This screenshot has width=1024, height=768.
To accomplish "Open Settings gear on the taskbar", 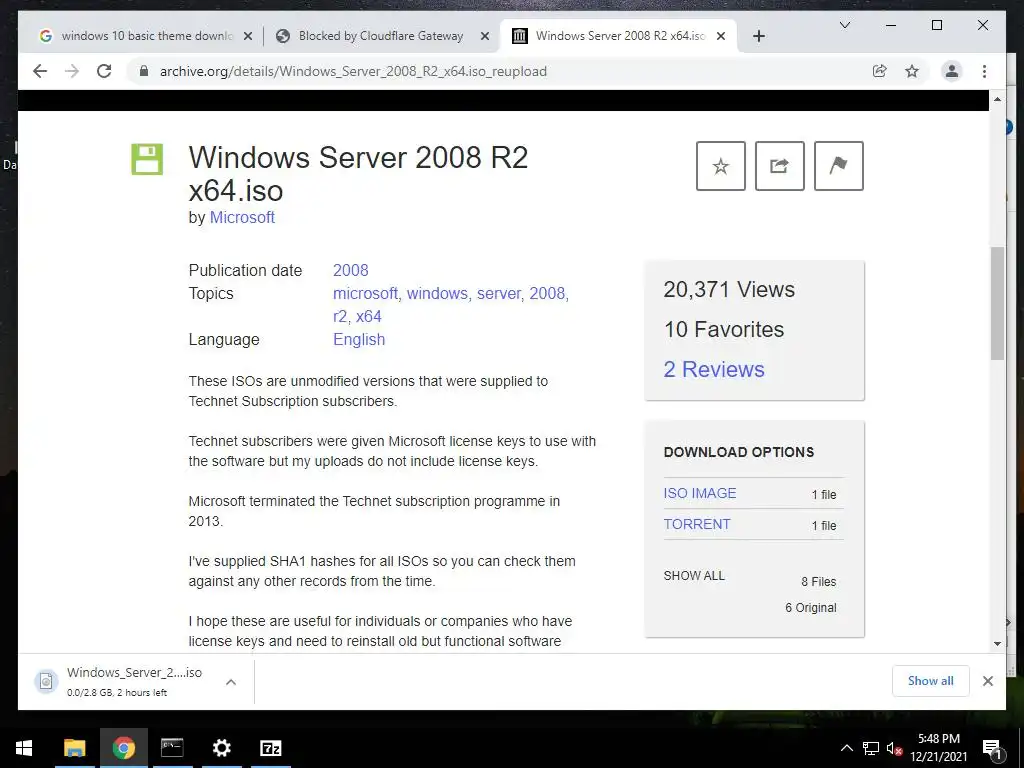I will click(x=221, y=748).
